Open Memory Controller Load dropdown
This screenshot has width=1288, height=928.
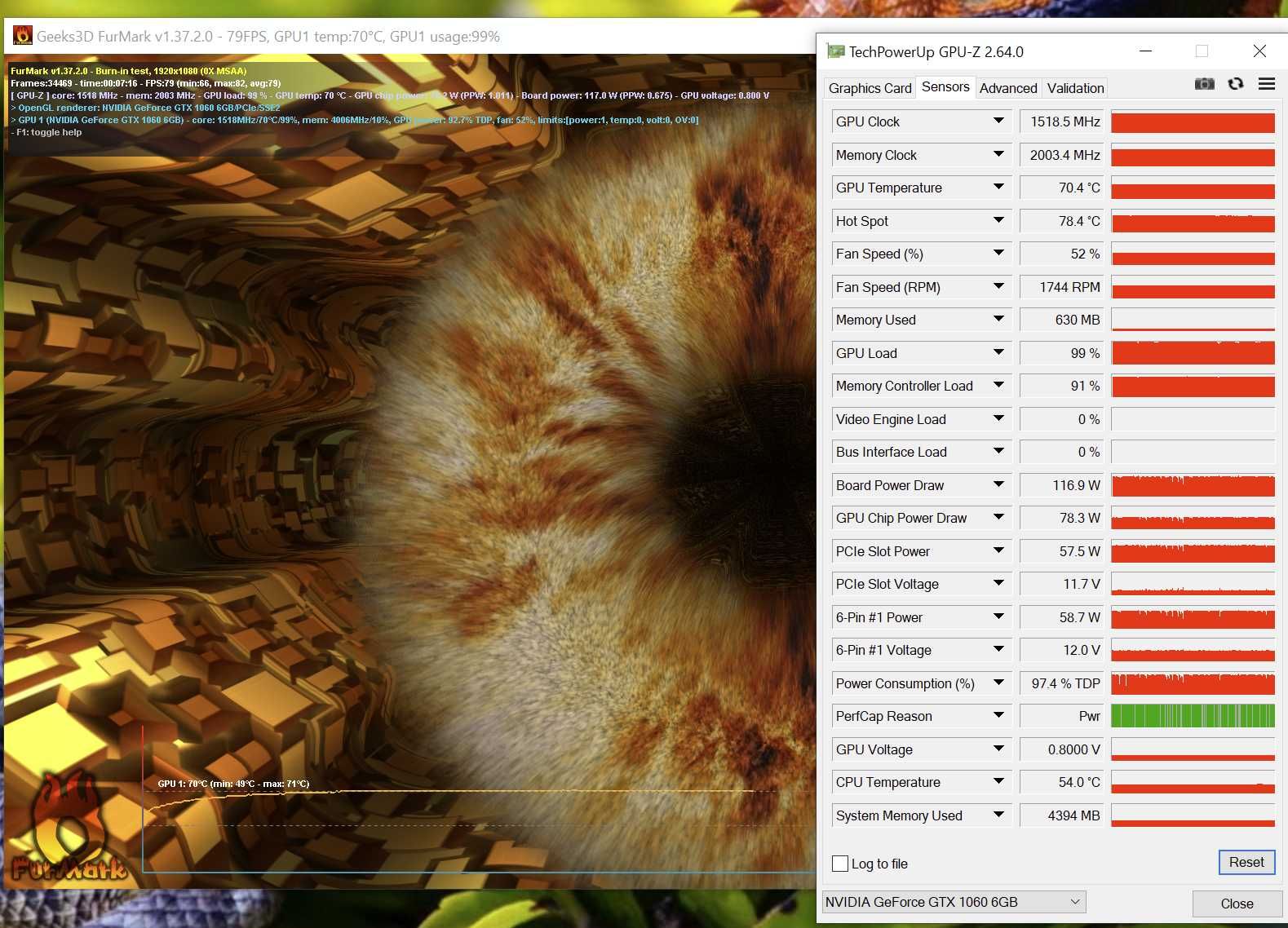[998, 385]
